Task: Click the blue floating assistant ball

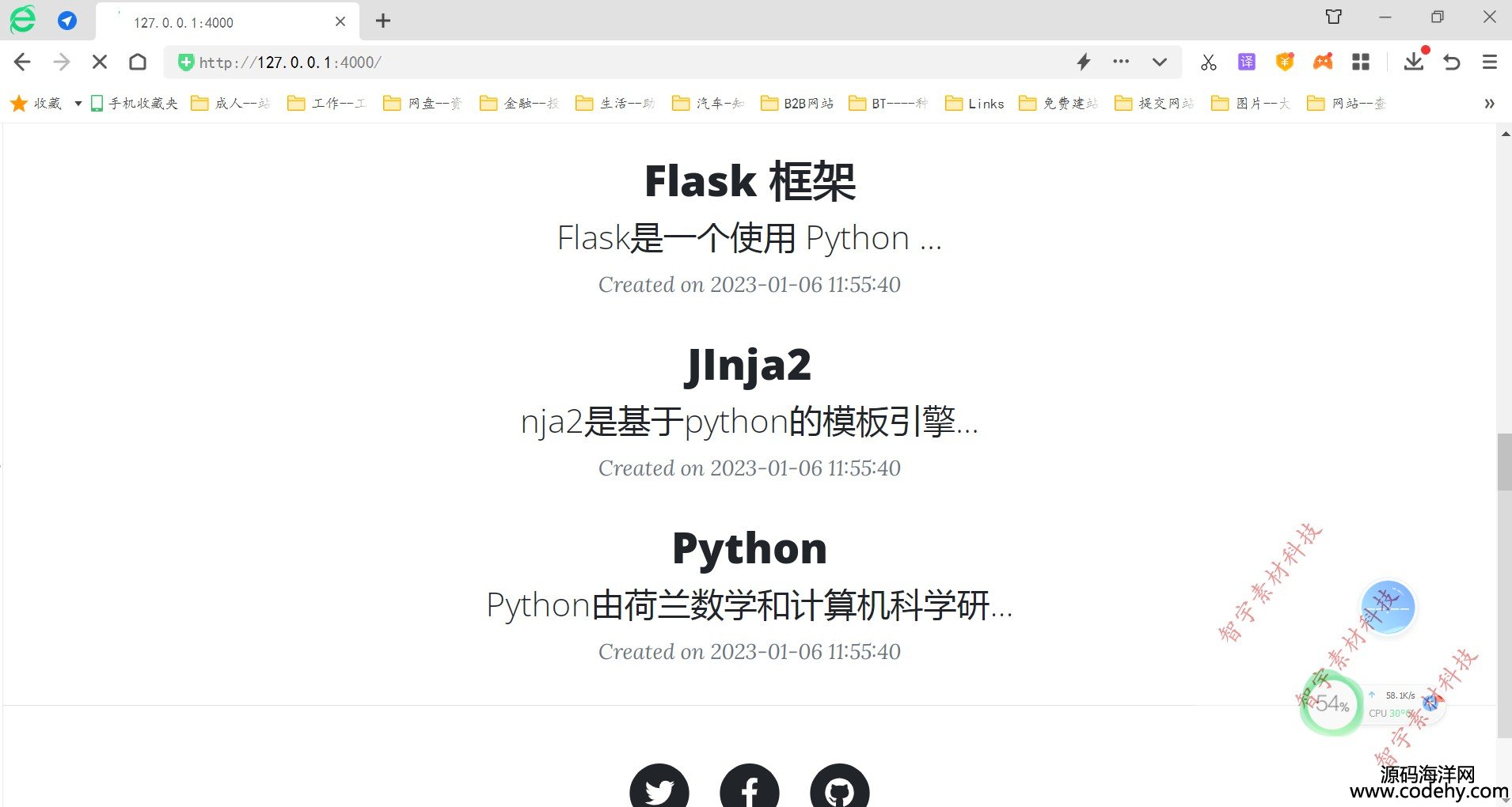Action: pos(1389,608)
